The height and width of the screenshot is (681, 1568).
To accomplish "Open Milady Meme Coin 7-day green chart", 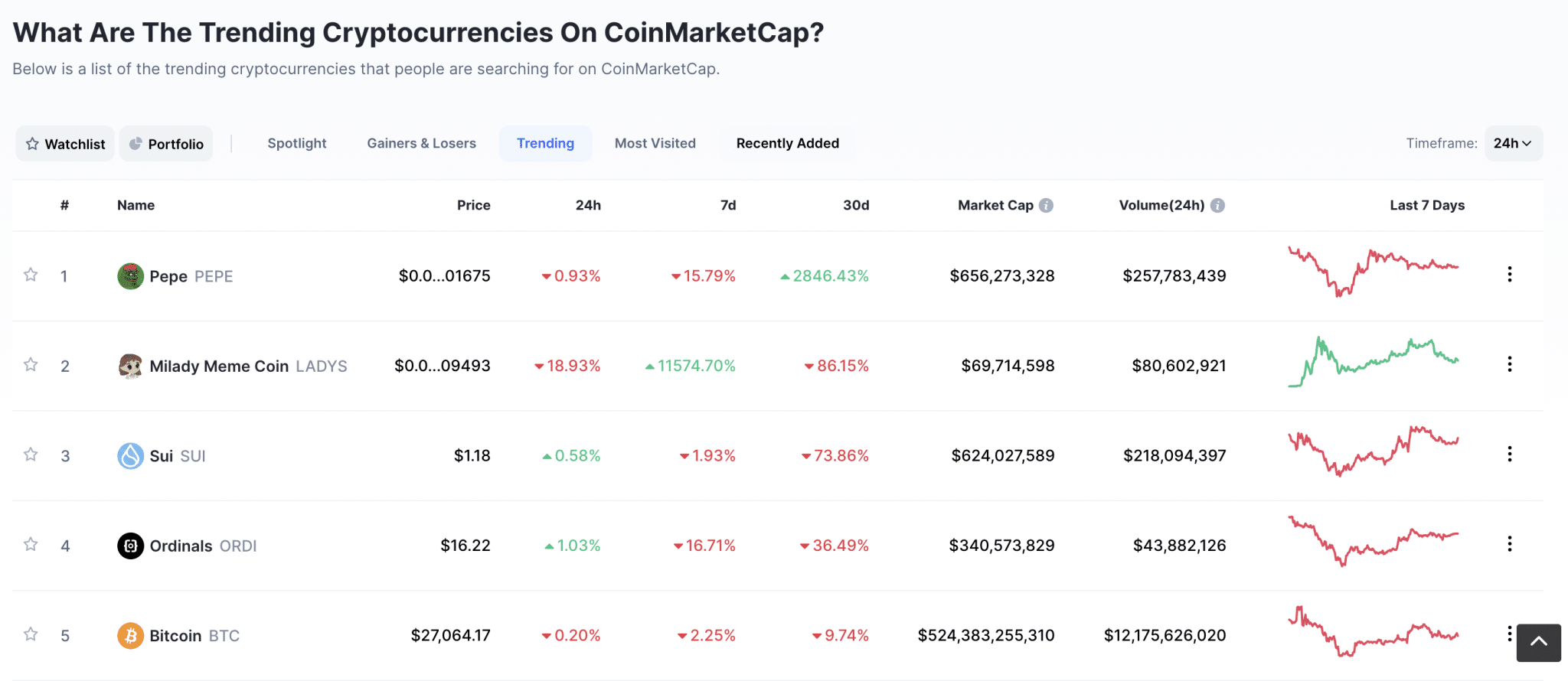I will click(x=1374, y=362).
